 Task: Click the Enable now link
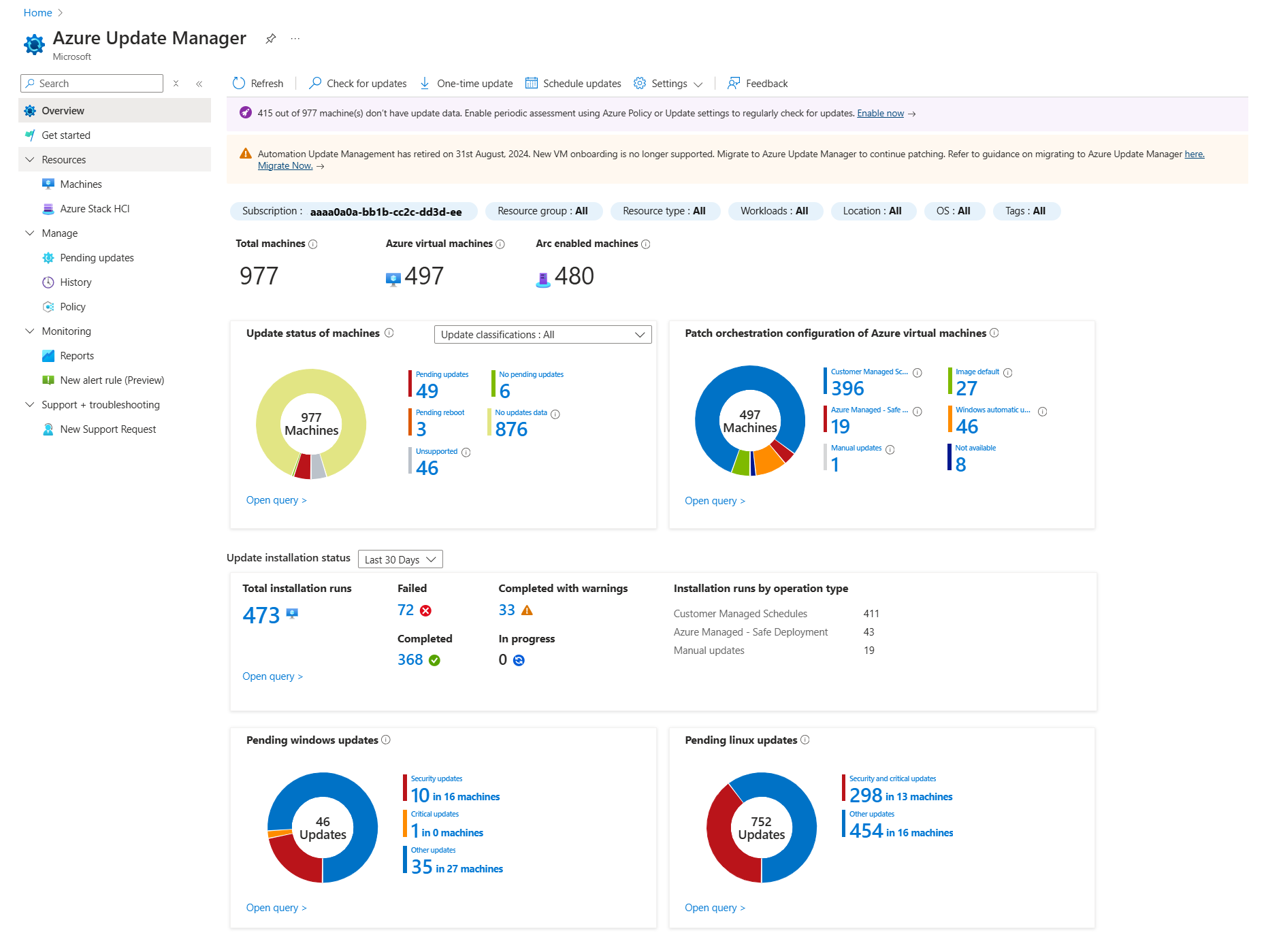pyautogui.click(x=879, y=113)
